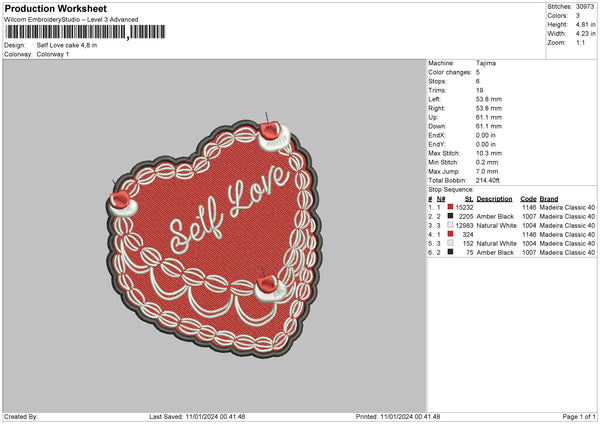
Task: Select the Color changes value 5
Action: point(478,72)
